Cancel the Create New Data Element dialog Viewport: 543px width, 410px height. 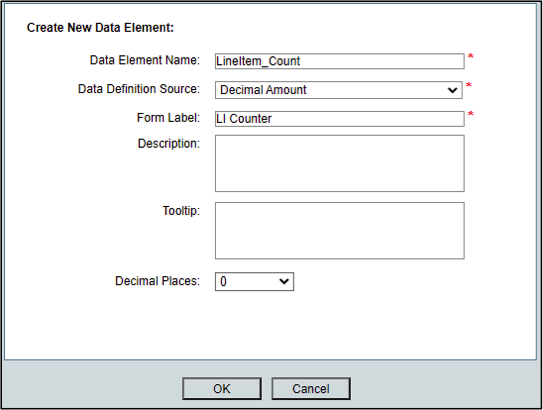[x=311, y=389]
